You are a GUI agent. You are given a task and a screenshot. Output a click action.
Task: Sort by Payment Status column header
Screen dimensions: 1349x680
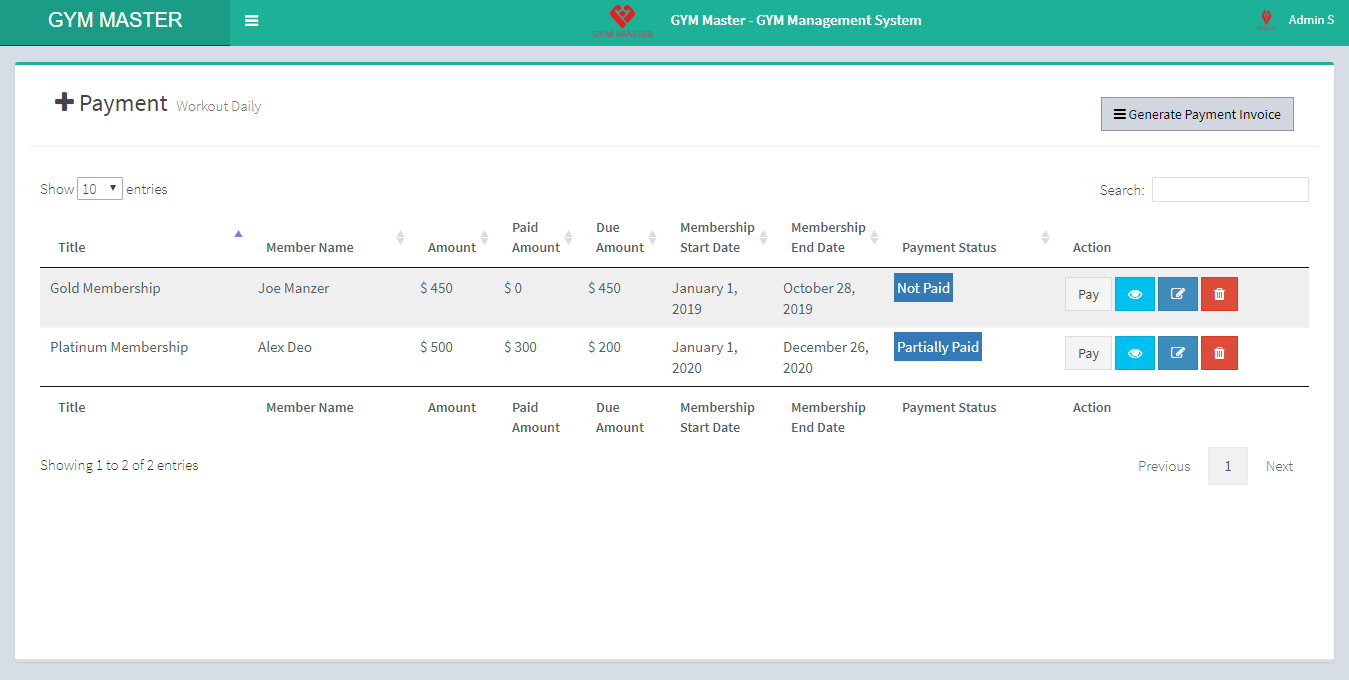point(949,247)
